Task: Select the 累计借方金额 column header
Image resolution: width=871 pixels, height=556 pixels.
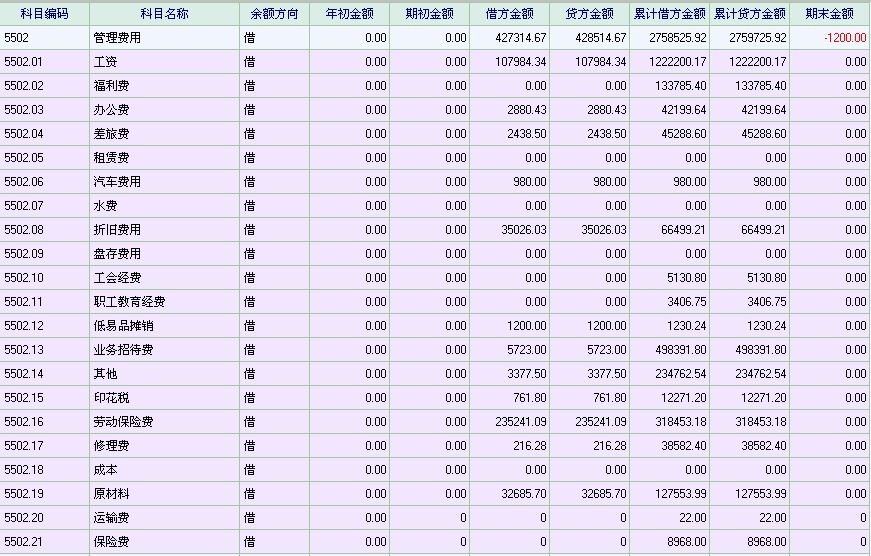Action: click(x=669, y=14)
